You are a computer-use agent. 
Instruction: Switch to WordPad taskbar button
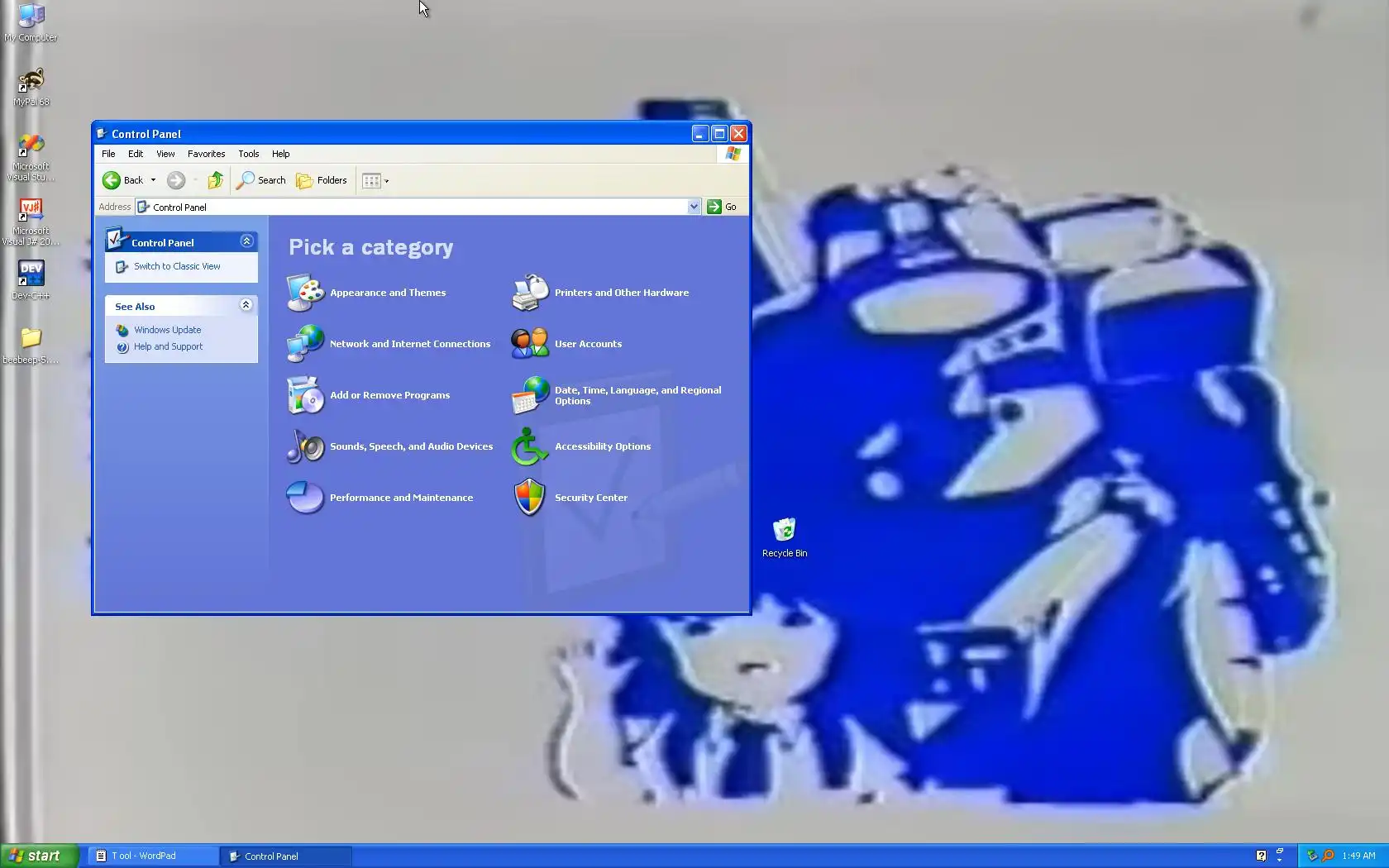[x=153, y=856]
